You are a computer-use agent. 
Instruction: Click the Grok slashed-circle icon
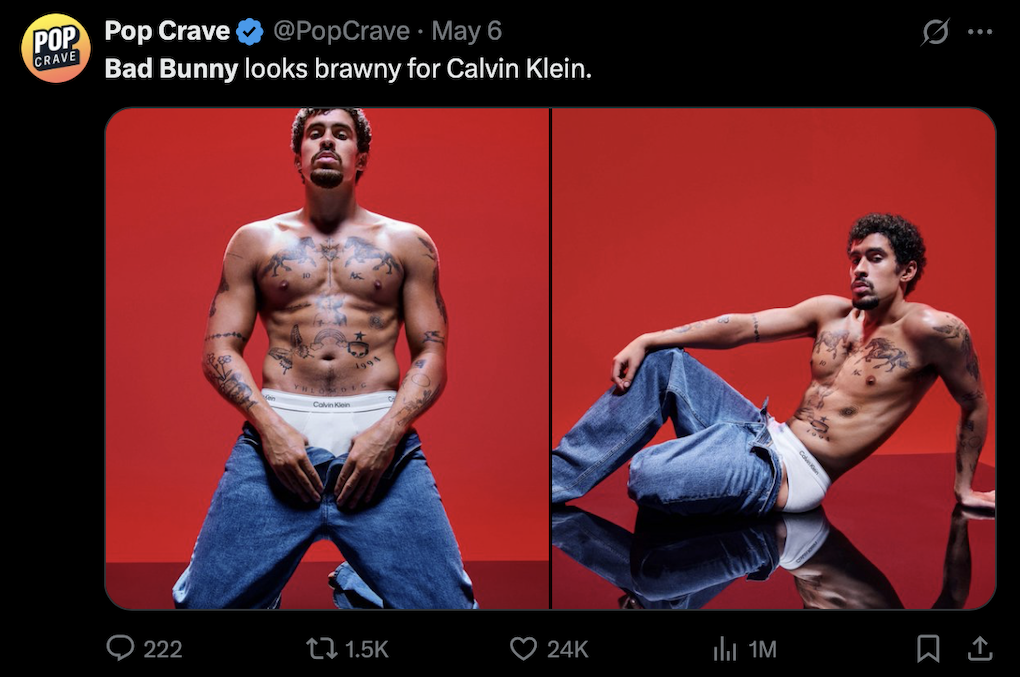pyautogui.click(x=935, y=33)
